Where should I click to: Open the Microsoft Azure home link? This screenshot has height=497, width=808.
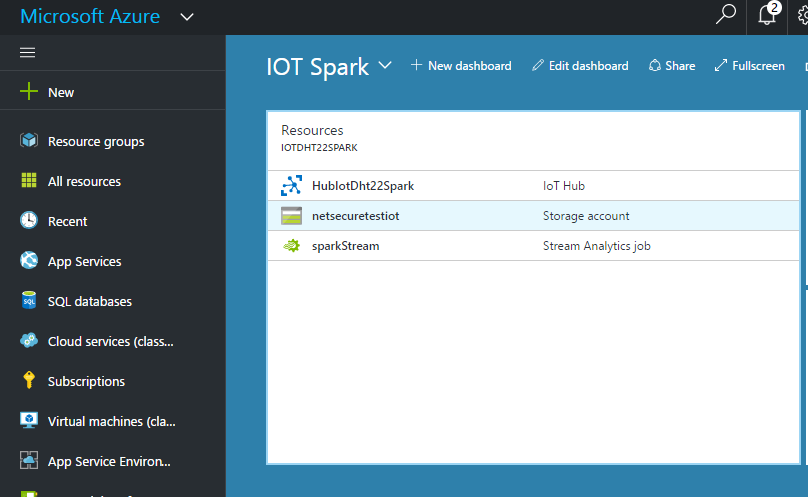coord(90,16)
